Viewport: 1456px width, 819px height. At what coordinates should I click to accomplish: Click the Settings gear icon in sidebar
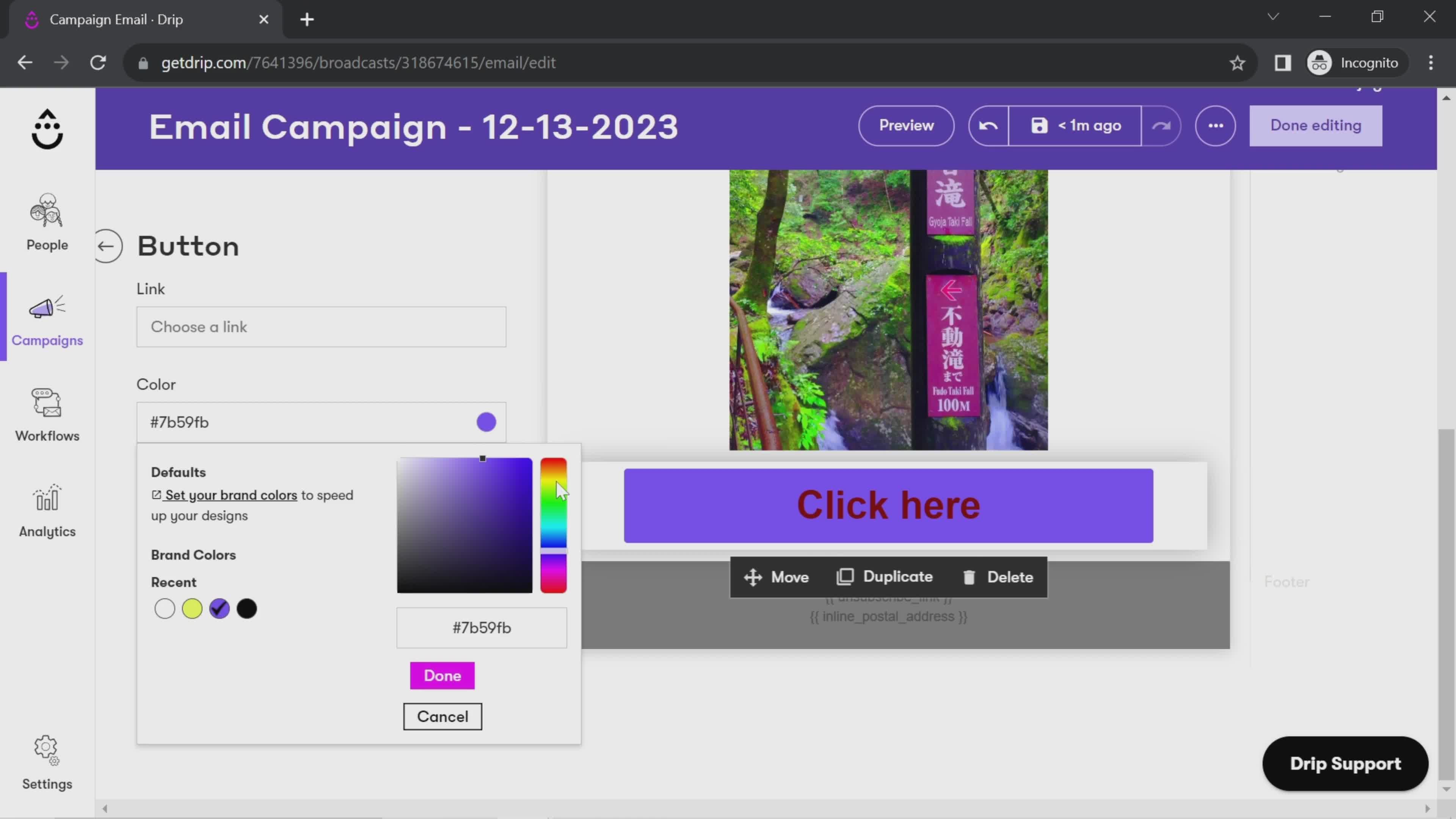tap(47, 750)
